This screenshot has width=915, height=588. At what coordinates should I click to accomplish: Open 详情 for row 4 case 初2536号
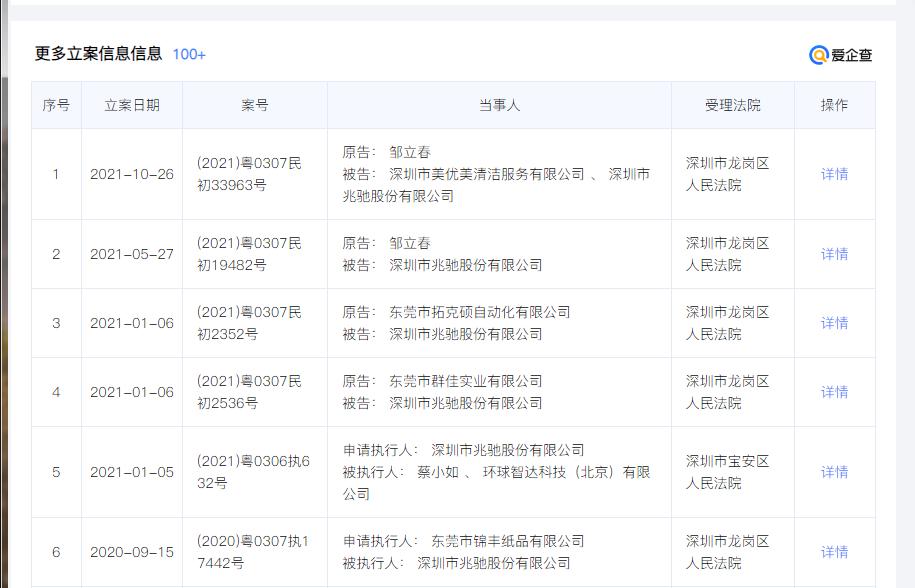tap(834, 391)
